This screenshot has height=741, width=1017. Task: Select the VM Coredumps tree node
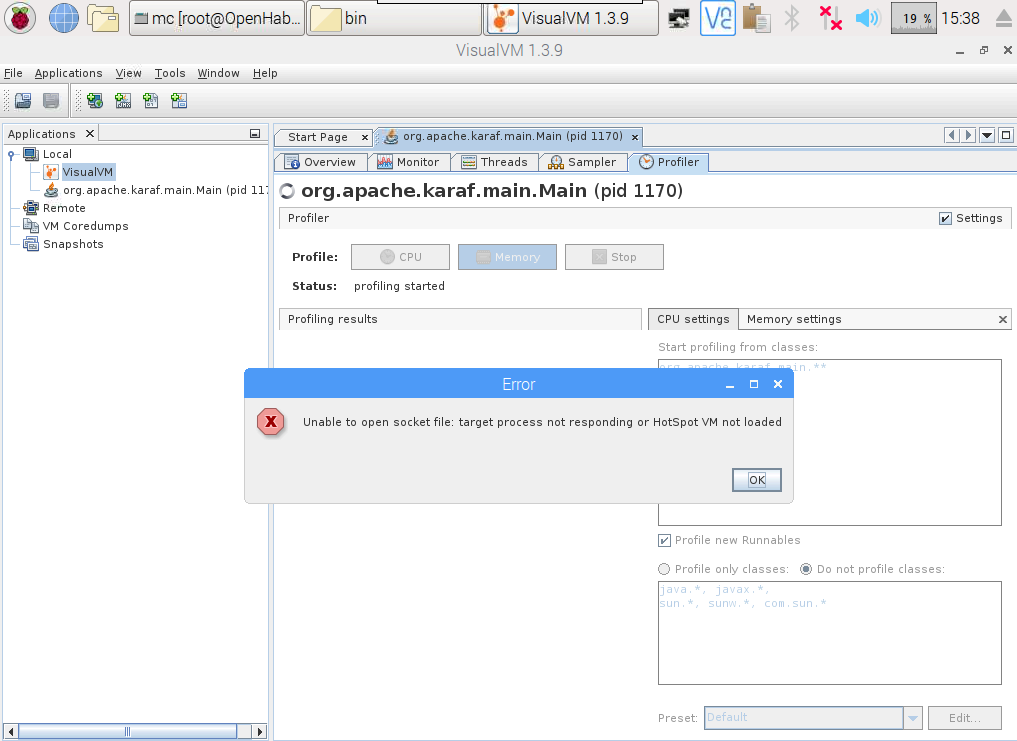click(86, 226)
